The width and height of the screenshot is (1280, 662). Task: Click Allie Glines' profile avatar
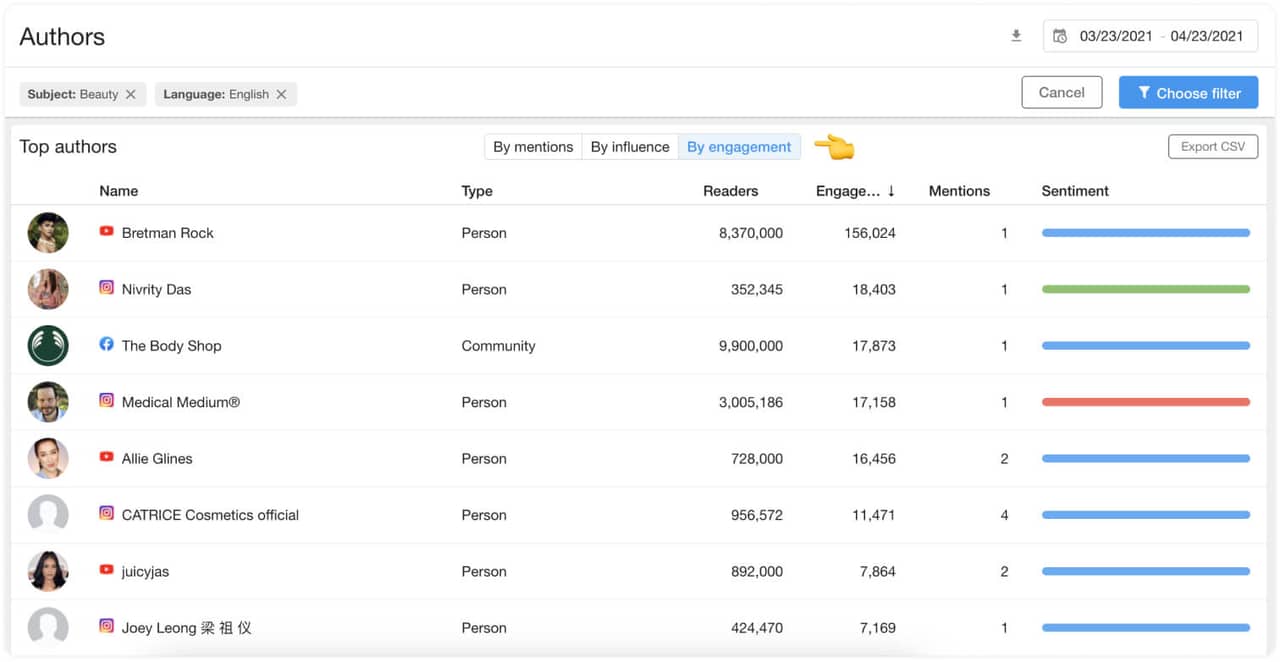[x=48, y=458]
